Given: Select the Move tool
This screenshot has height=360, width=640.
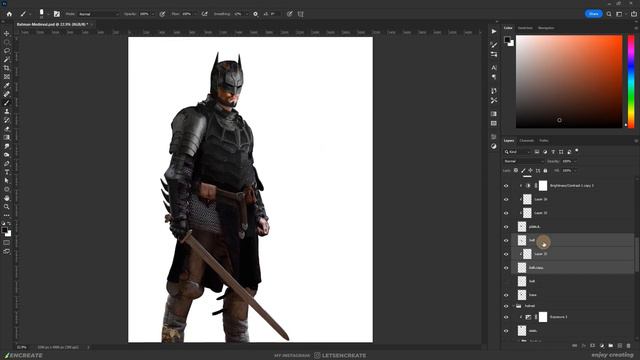Looking at the screenshot, I should click(x=7, y=33).
